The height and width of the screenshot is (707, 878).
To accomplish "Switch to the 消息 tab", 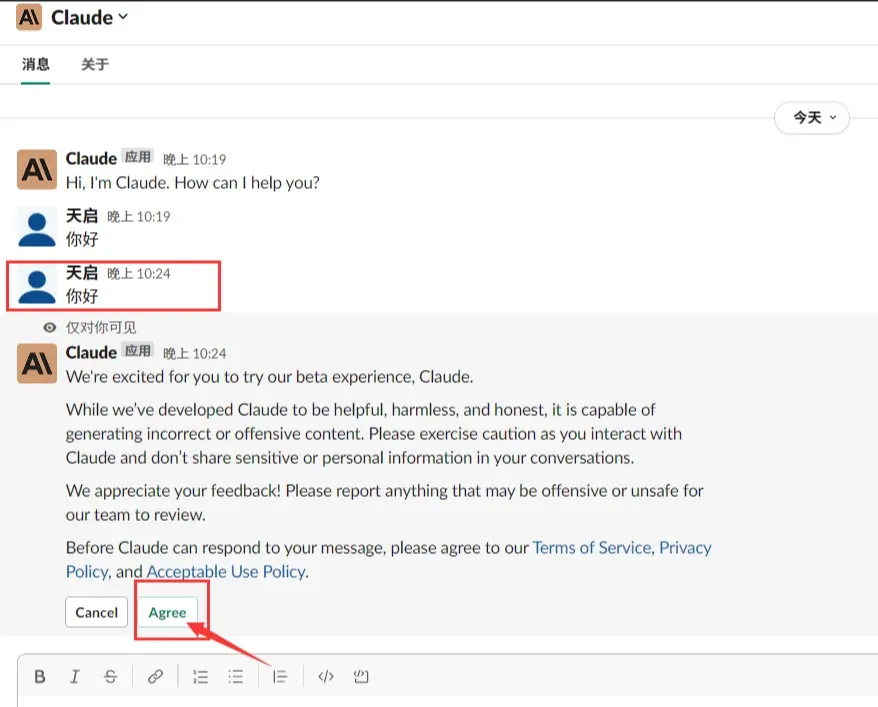I will tap(36, 64).
